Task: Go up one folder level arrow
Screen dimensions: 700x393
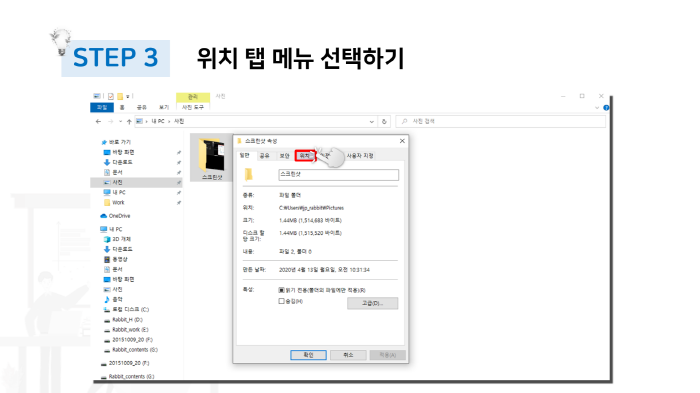Action: coord(129,121)
